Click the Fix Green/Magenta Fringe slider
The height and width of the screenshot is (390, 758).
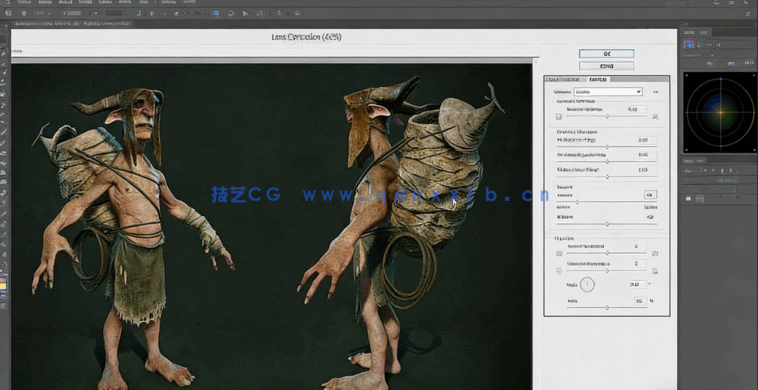tap(607, 162)
